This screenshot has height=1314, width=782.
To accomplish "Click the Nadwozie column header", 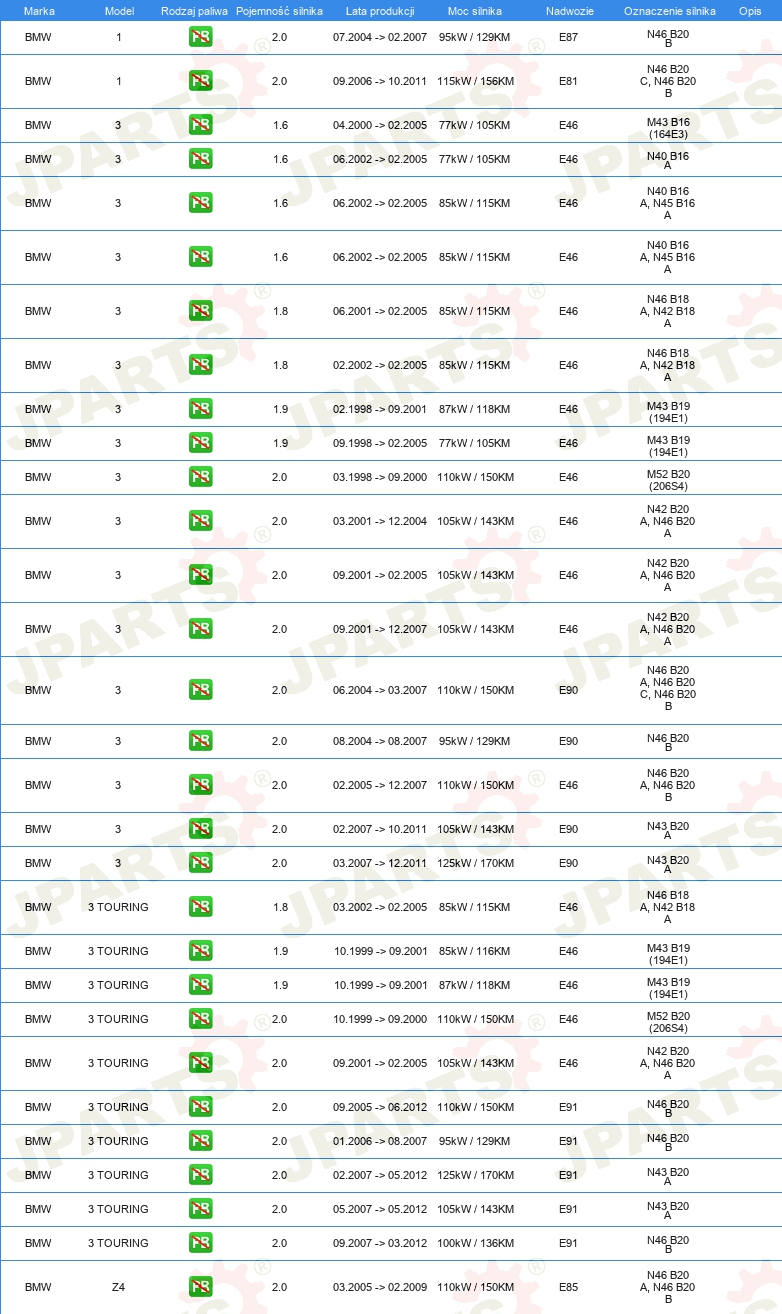I will 570,10.
